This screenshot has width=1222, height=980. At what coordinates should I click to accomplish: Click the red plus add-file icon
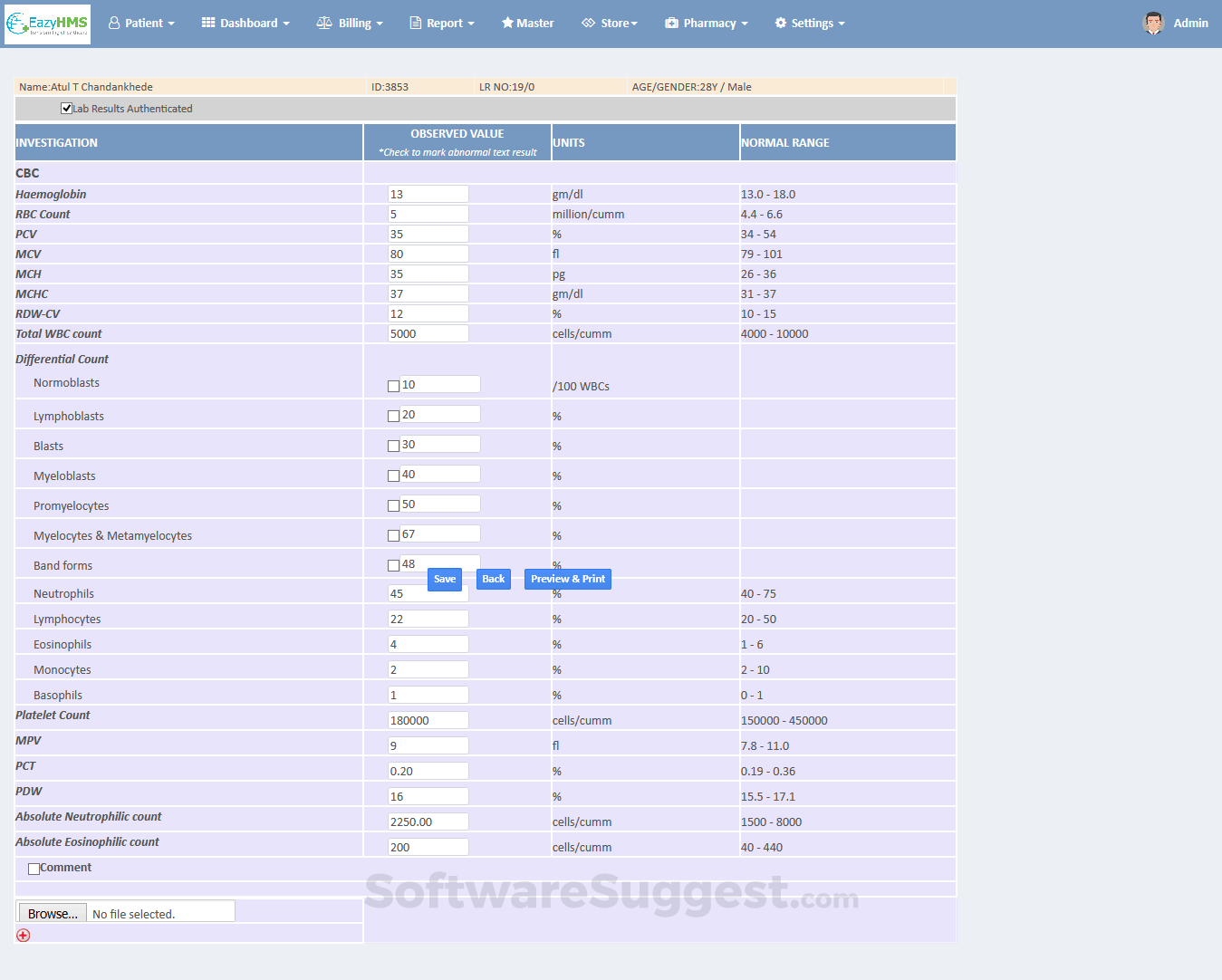(x=24, y=935)
